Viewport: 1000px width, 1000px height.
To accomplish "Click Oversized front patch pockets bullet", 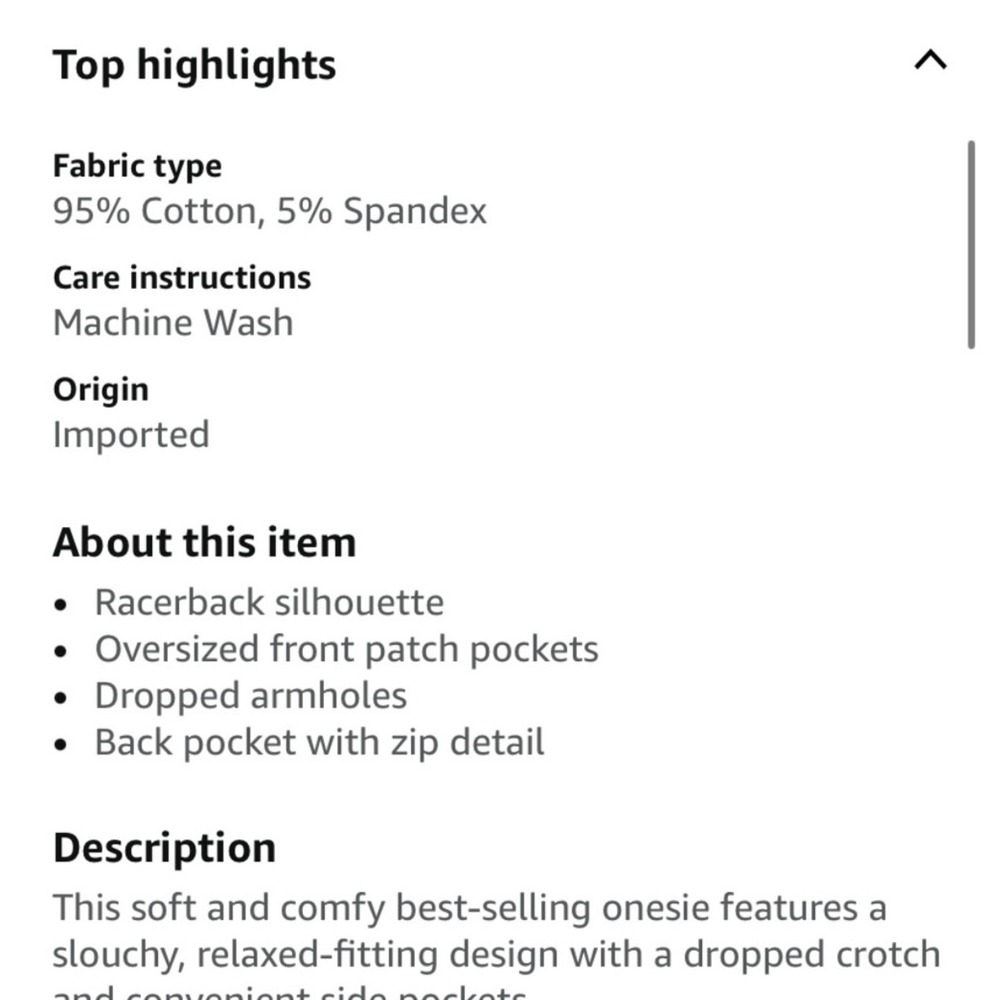I will (x=346, y=650).
